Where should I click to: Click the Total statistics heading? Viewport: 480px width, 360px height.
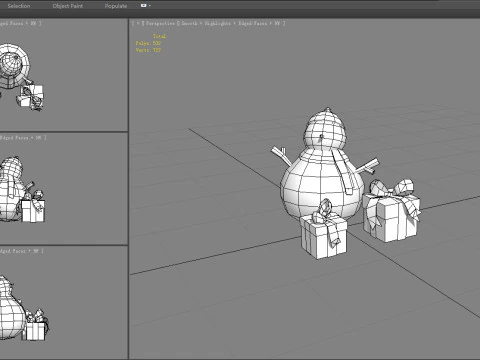point(159,36)
